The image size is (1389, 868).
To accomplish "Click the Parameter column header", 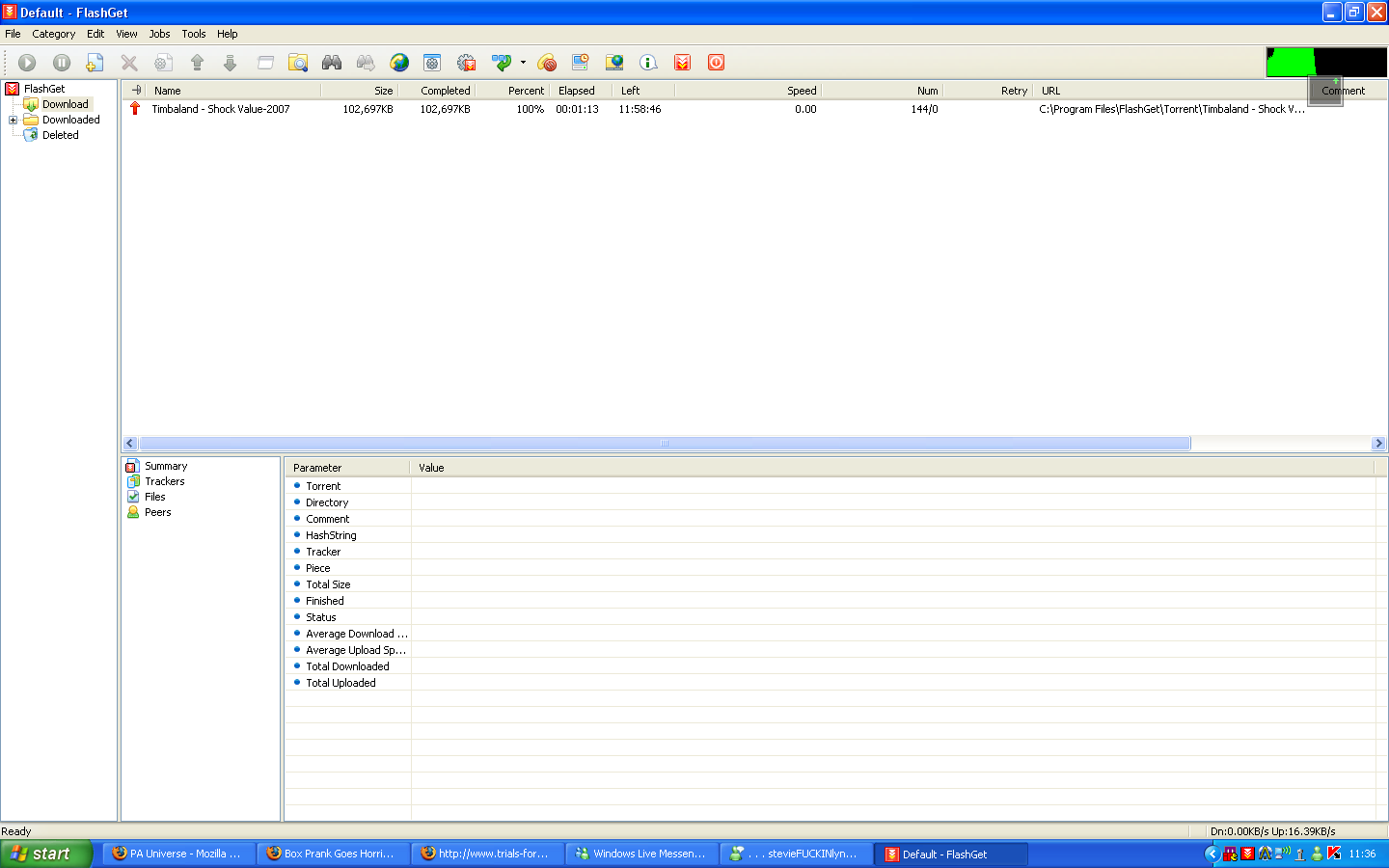I will [x=348, y=468].
